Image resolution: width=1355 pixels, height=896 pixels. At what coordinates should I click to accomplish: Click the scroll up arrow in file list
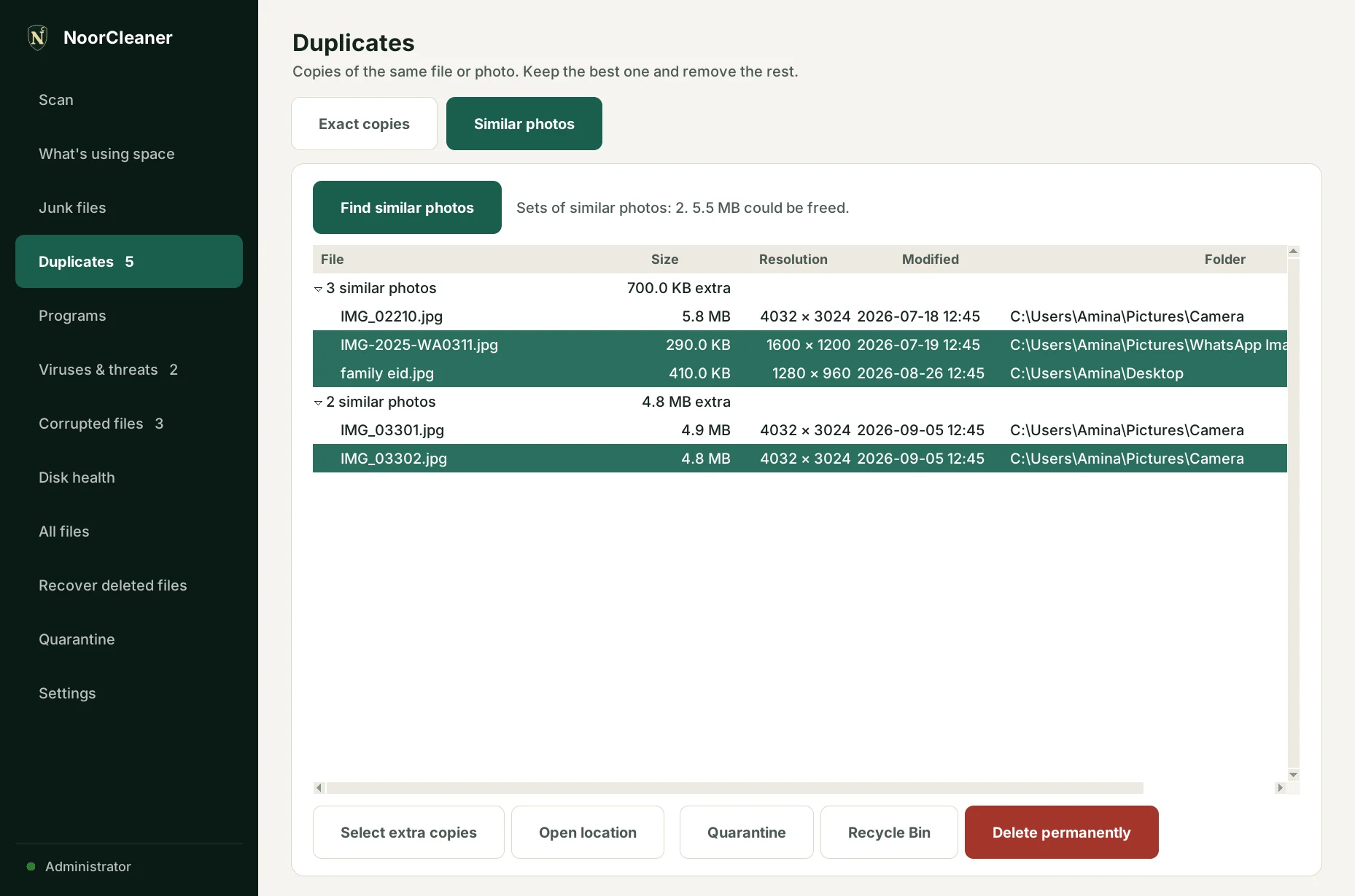pos(1294,252)
